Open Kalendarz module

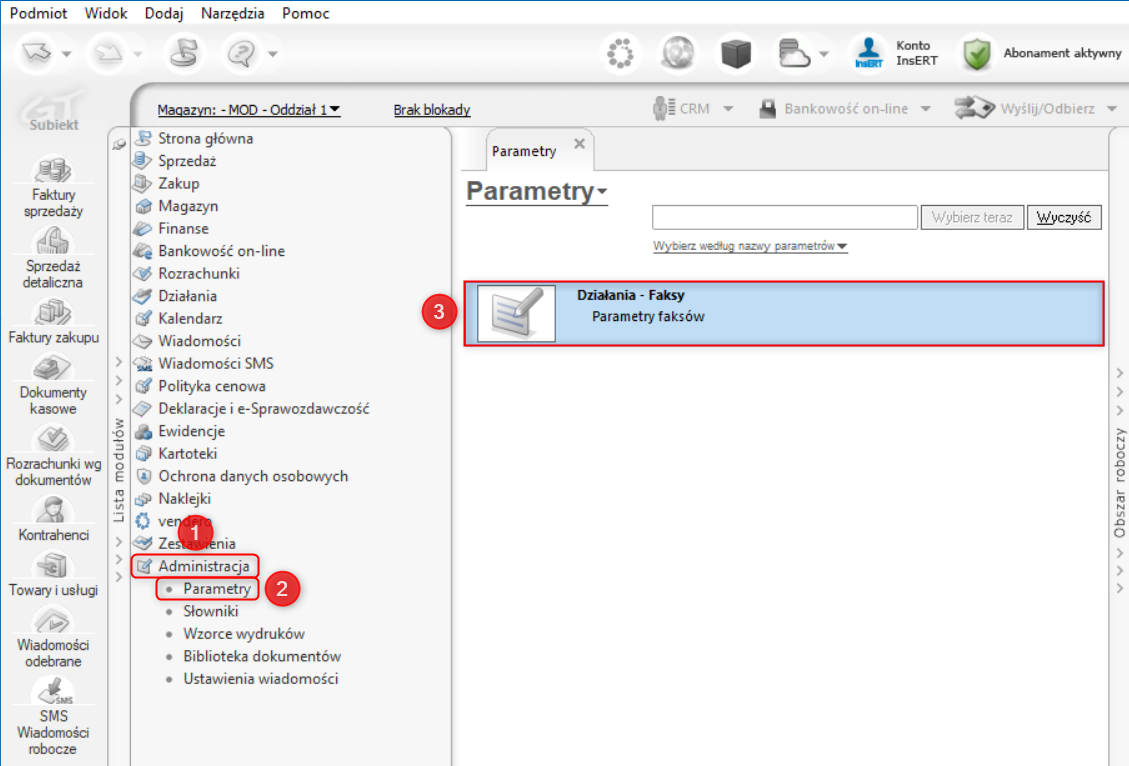click(190, 318)
